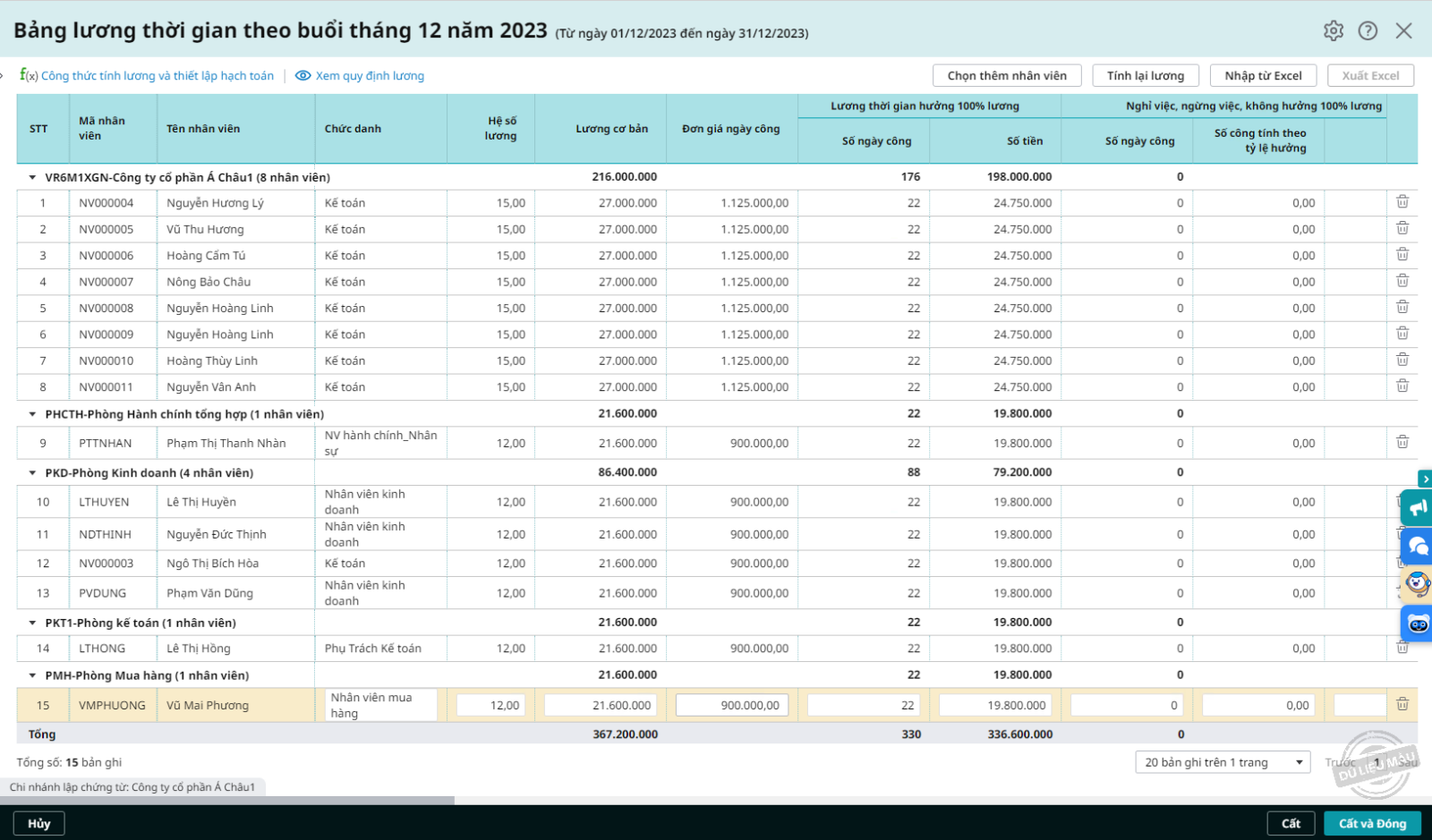Click Cất và Đóng button
The image size is (1432, 840).
pyautogui.click(x=1372, y=823)
